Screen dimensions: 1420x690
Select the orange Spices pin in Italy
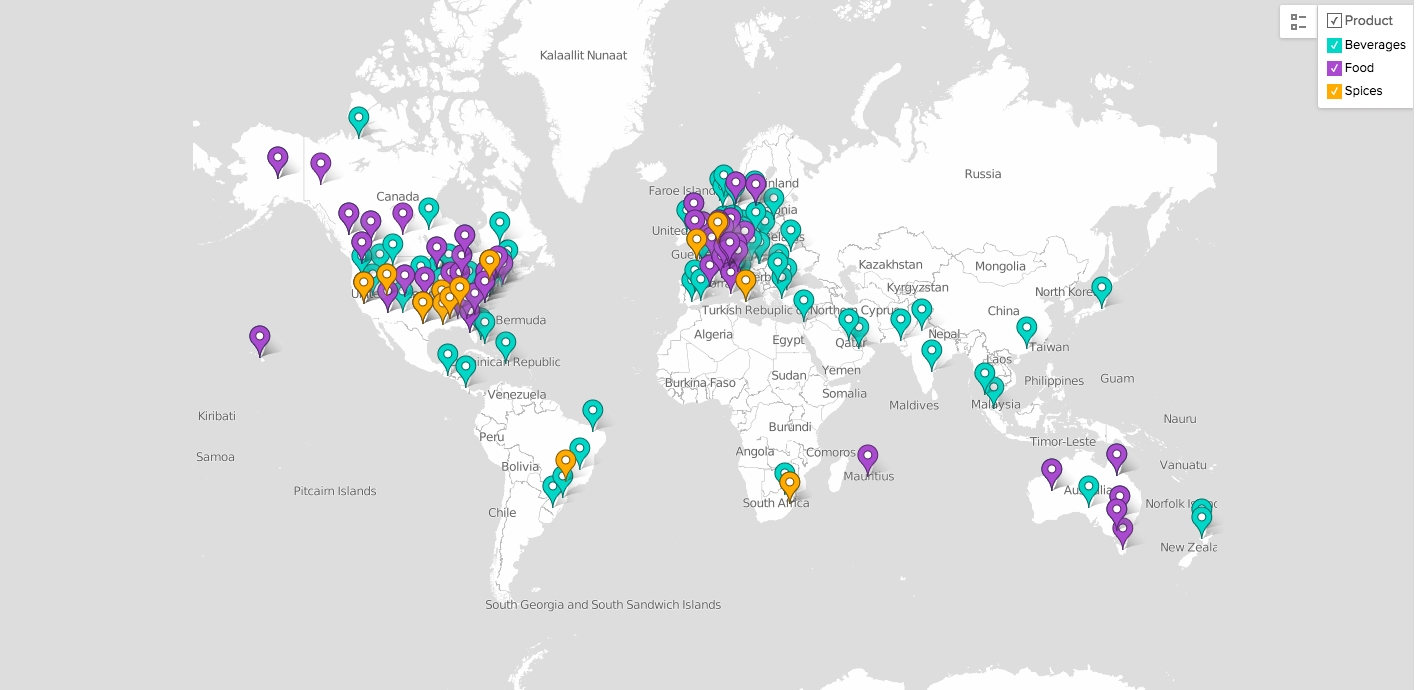coord(745,283)
